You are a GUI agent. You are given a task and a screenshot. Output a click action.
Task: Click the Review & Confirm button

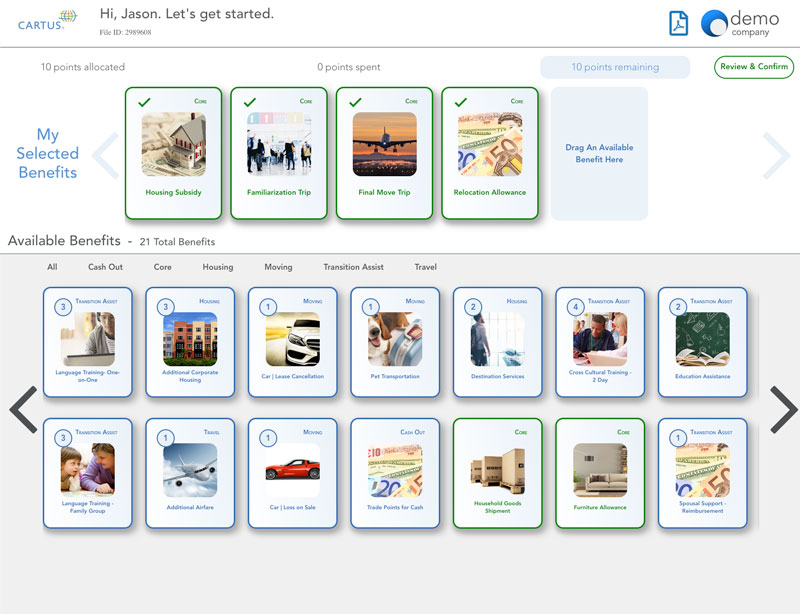pyautogui.click(x=754, y=67)
